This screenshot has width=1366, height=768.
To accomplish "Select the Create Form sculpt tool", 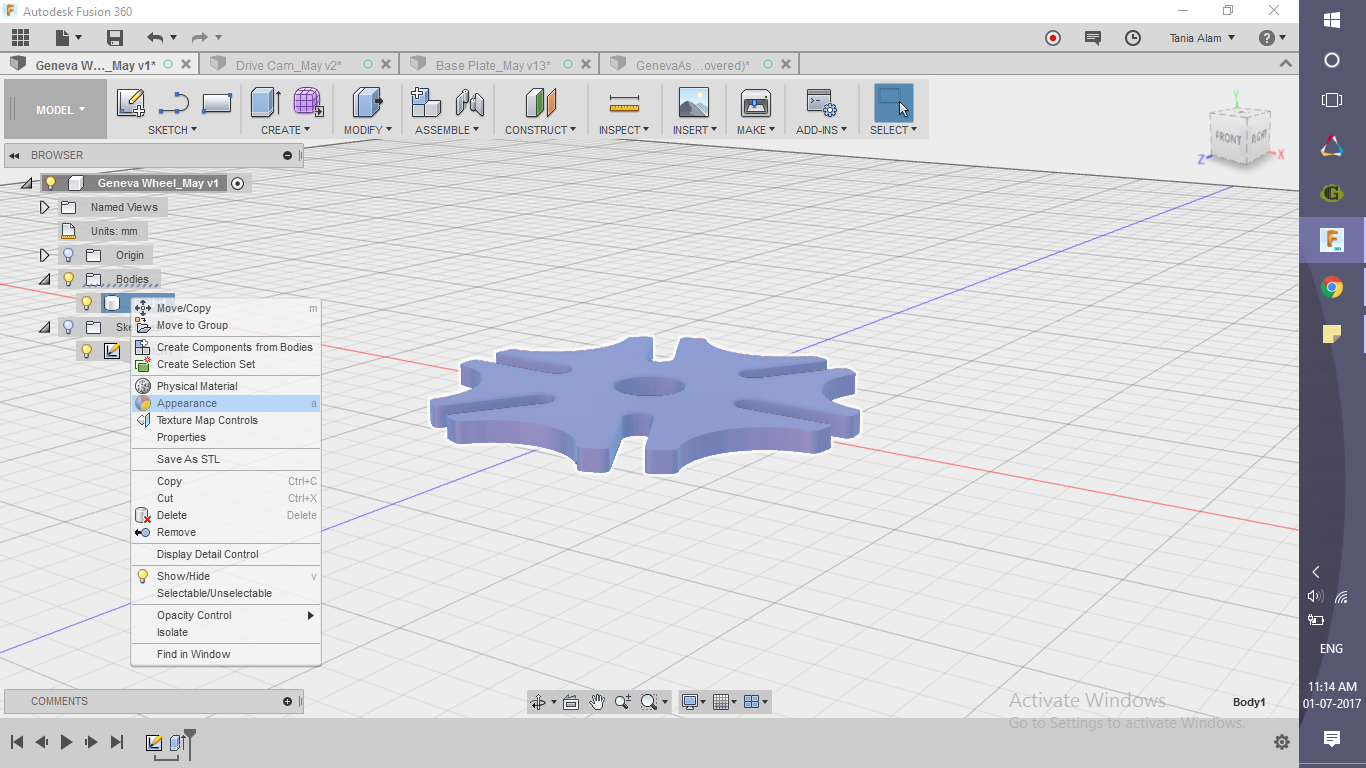I will [x=308, y=103].
